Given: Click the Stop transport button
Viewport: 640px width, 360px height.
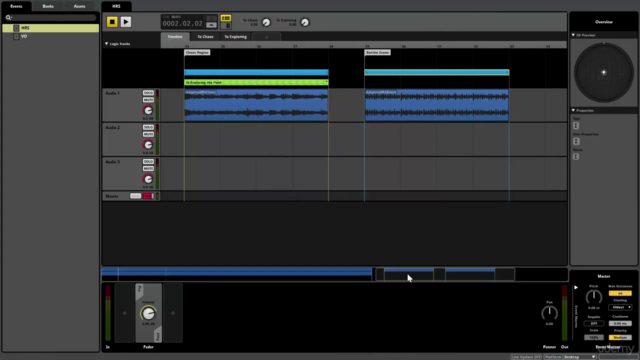Looking at the screenshot, I should [x=112, y=22].
